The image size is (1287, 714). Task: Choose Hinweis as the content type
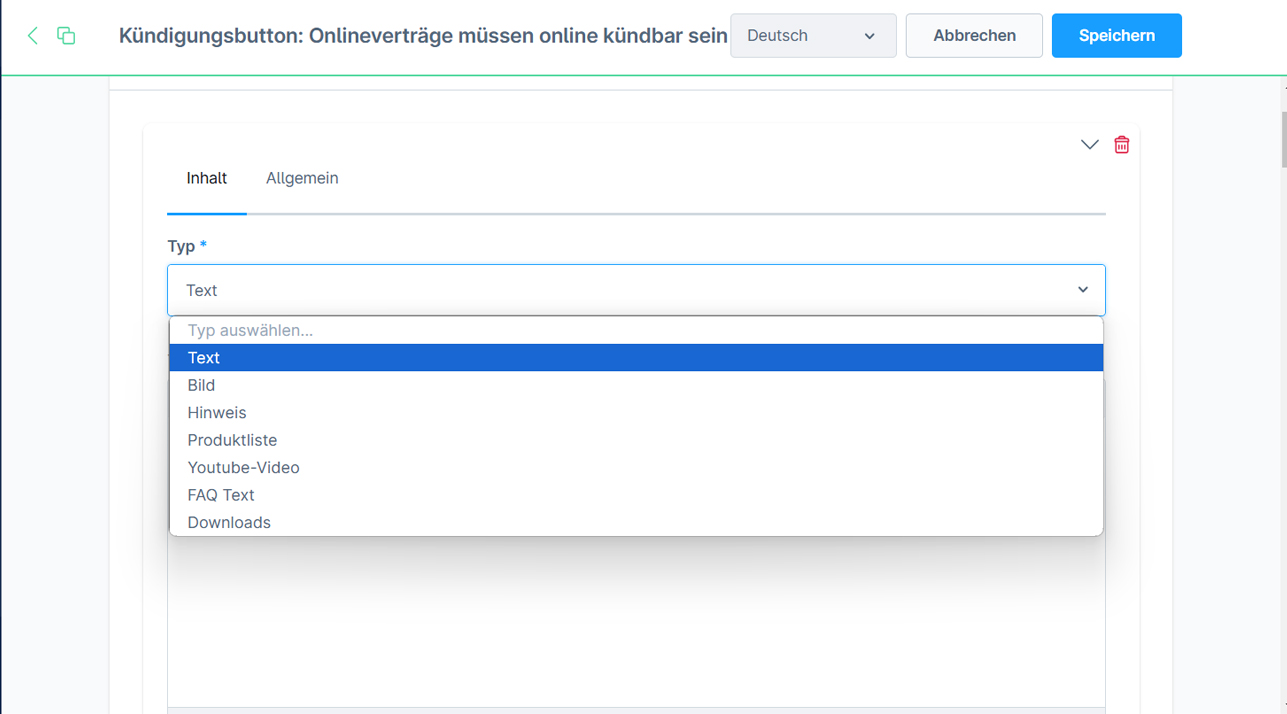pos(217,413)
